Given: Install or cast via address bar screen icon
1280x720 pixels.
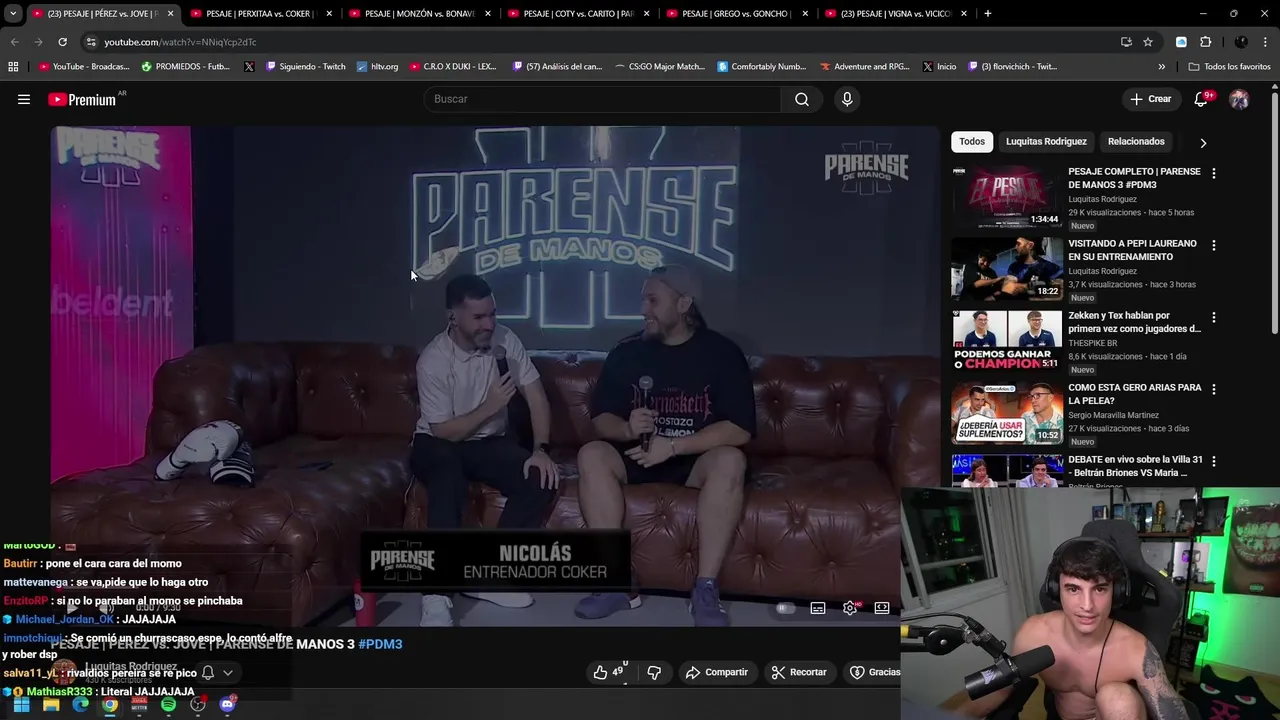Looking at the screenshot, I should coord(1126,42).
